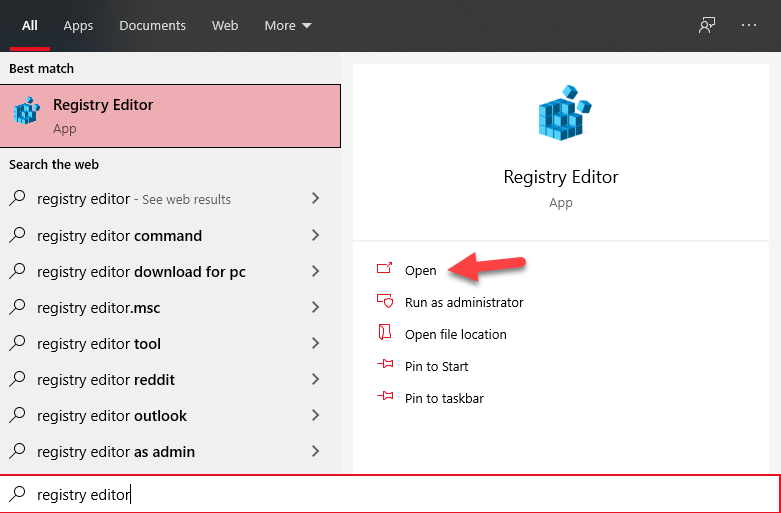The height and width of the screenshot is (513, 781).
Task: Expand chevron for registry editor as admin
Action: click(x=315, y=452)
